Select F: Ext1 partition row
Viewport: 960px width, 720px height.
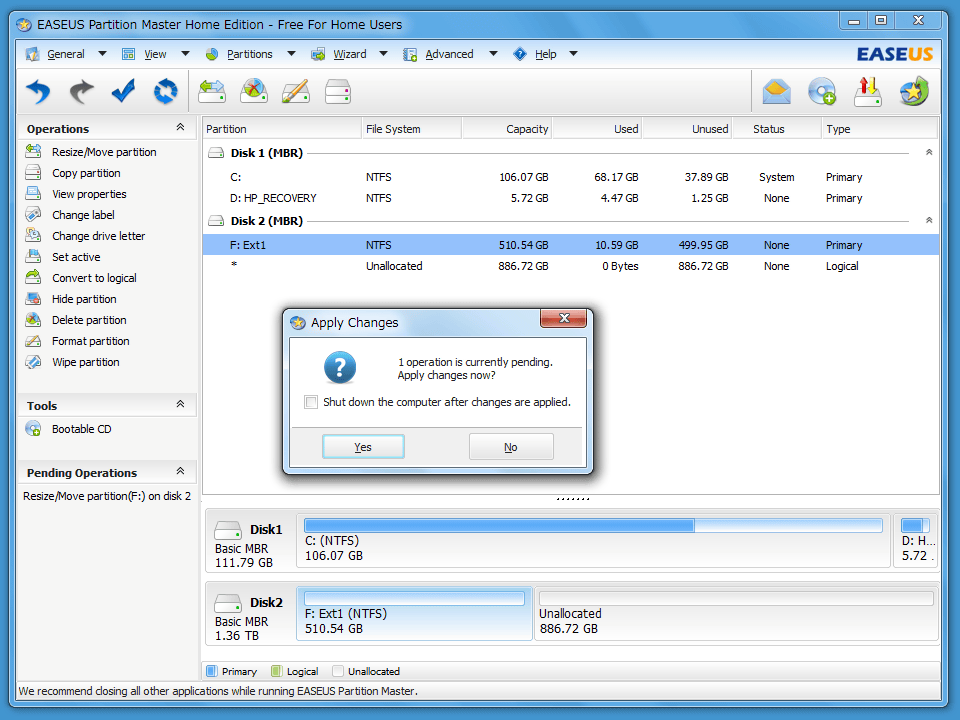[x=571, y=245]
